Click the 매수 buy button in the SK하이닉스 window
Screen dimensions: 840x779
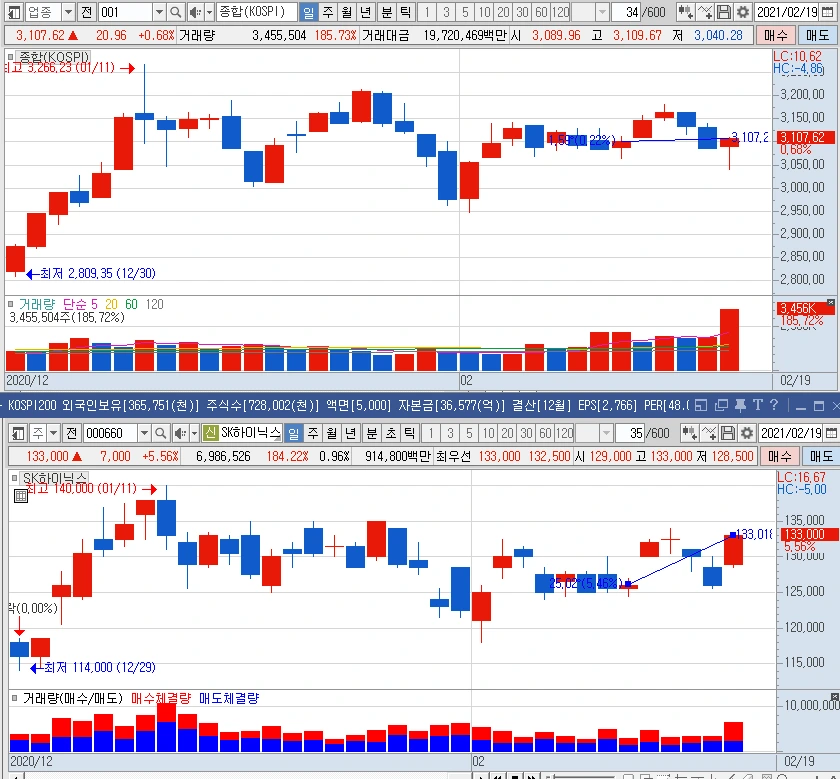point(779,456)
